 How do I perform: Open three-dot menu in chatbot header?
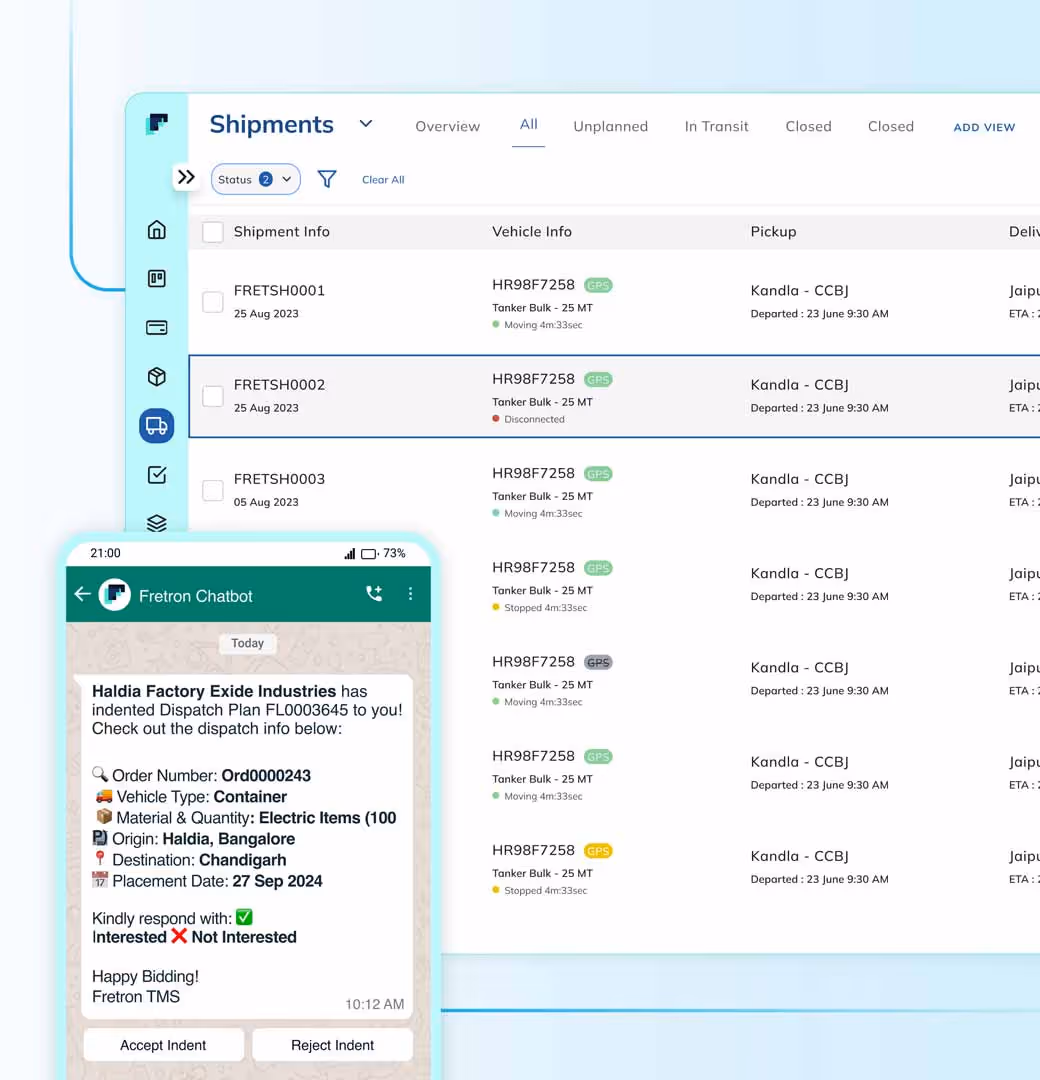pos(410,594)
